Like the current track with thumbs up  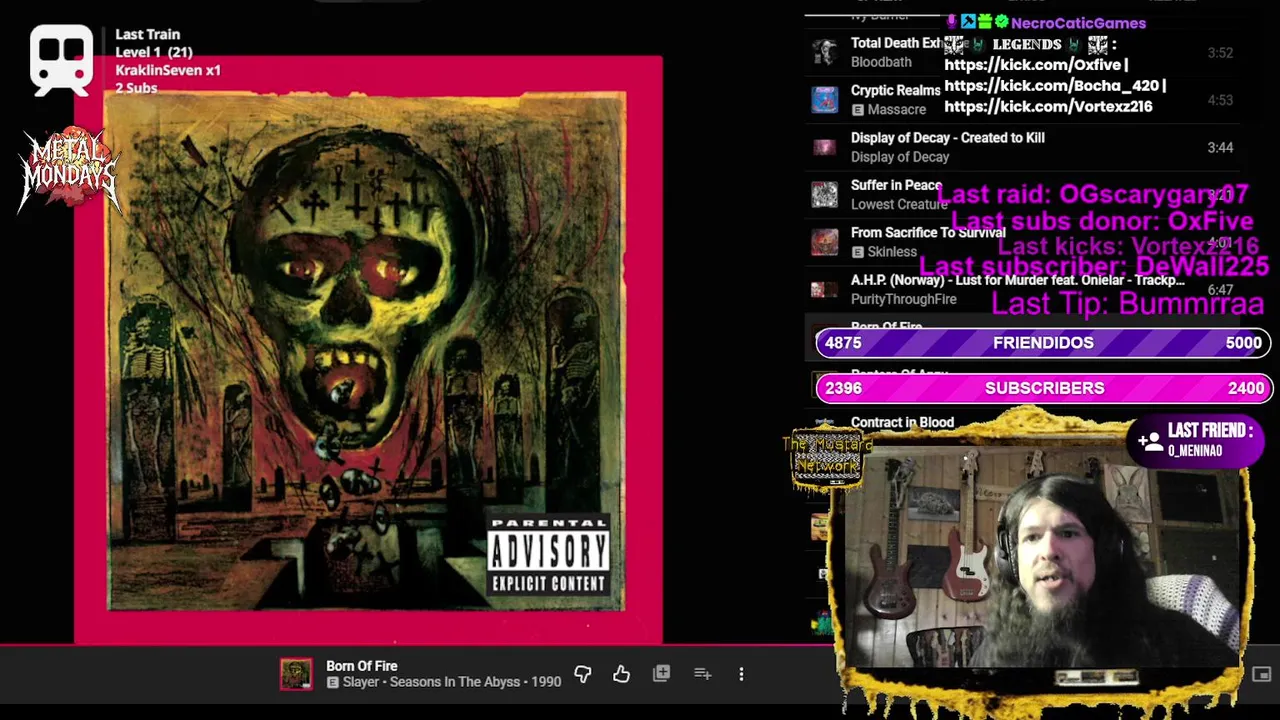pyautogui.click(x=621, y=674)
